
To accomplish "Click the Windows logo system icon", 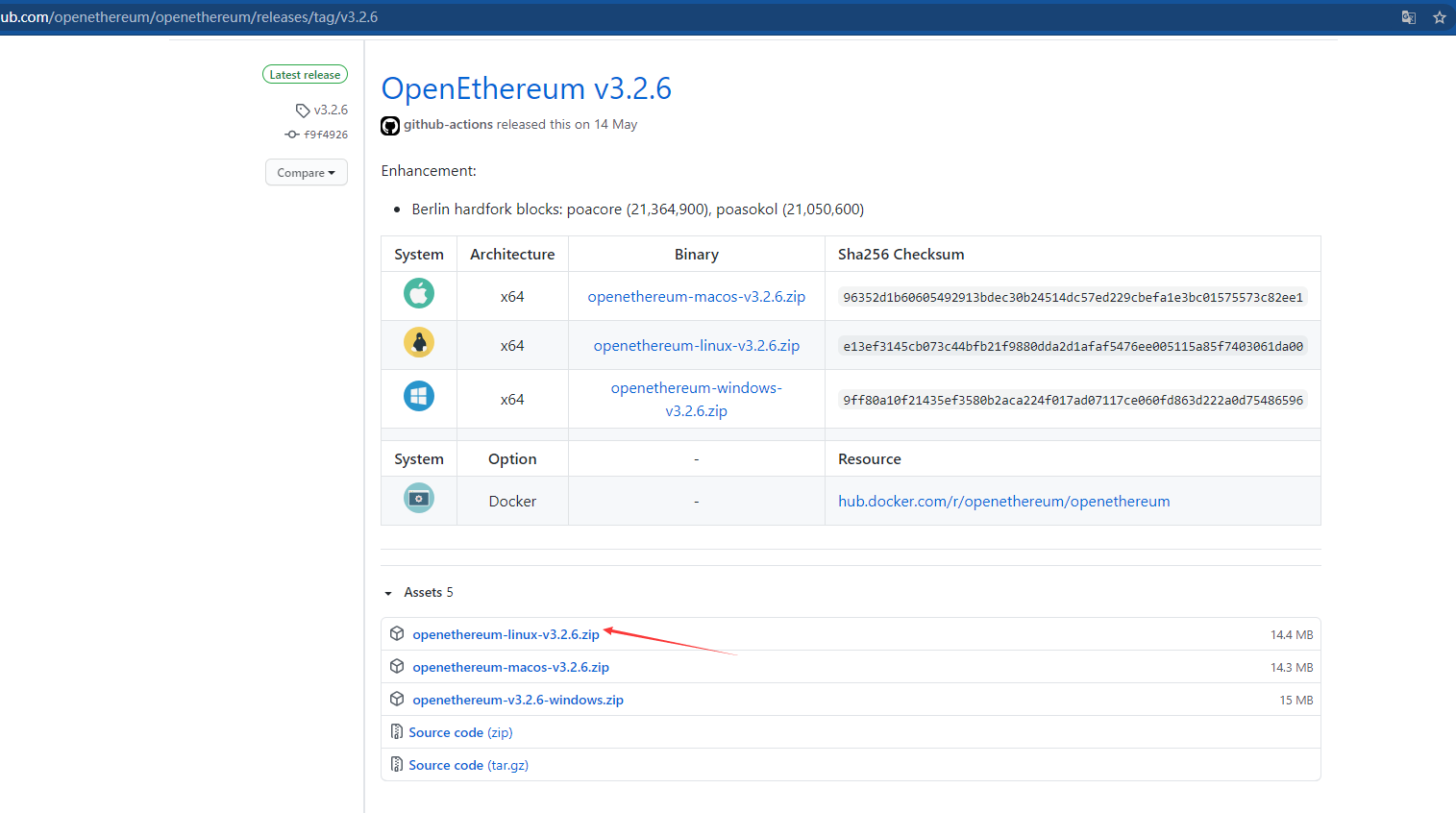I will point(419,396).
